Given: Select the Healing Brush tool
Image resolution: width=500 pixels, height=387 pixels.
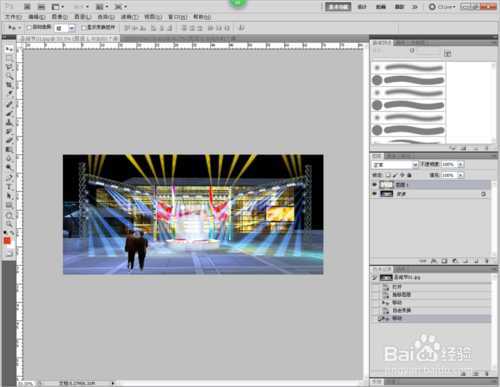Looking at the screenshot, I should (x=9, y=105).
